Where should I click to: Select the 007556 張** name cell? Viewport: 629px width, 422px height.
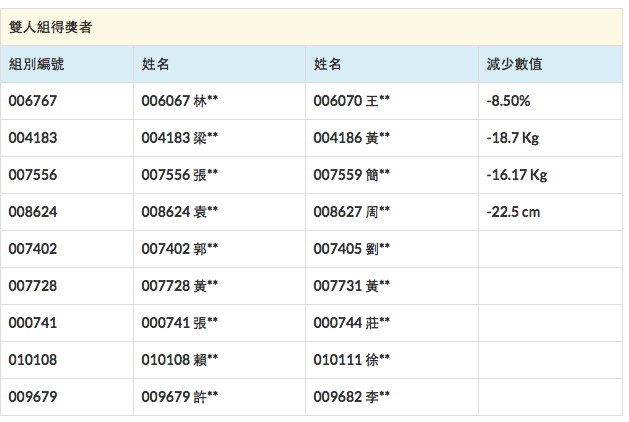click(x=180, y=175)
